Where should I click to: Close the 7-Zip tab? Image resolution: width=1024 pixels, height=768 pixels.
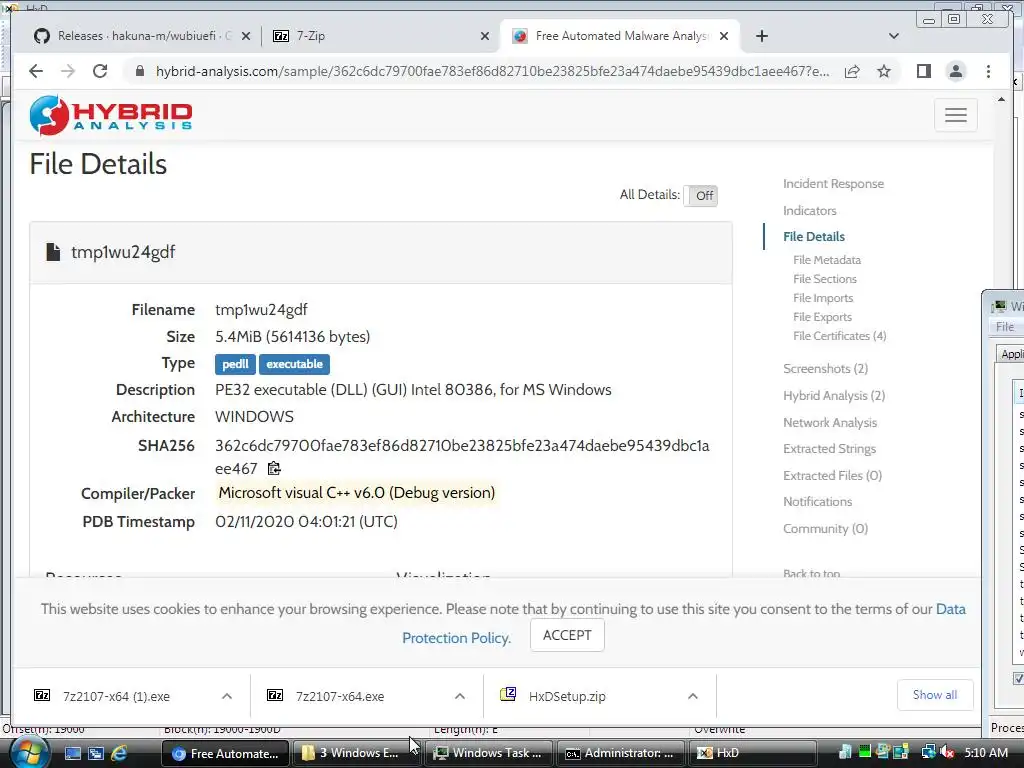[485, 36]
